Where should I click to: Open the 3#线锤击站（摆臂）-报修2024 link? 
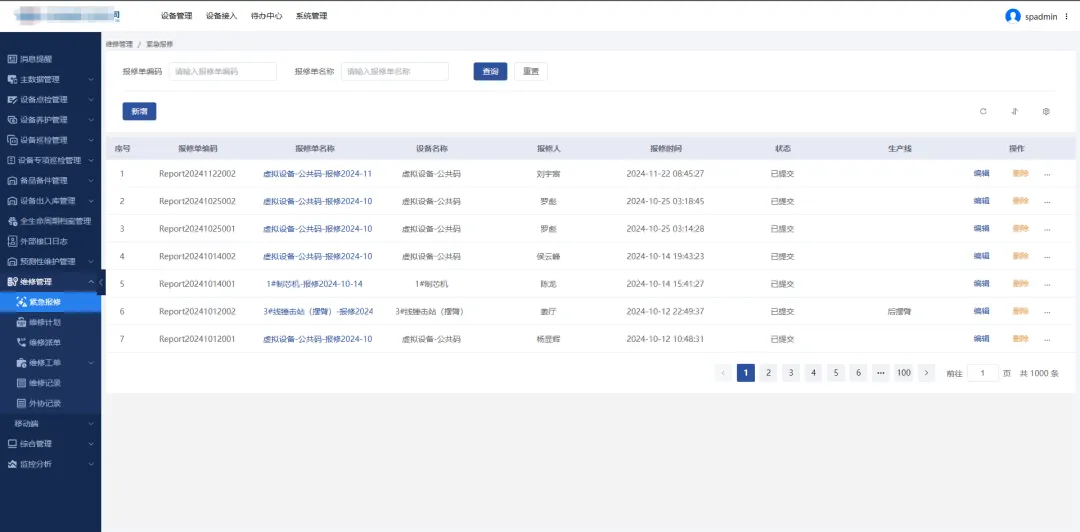[x=318, y=311]
